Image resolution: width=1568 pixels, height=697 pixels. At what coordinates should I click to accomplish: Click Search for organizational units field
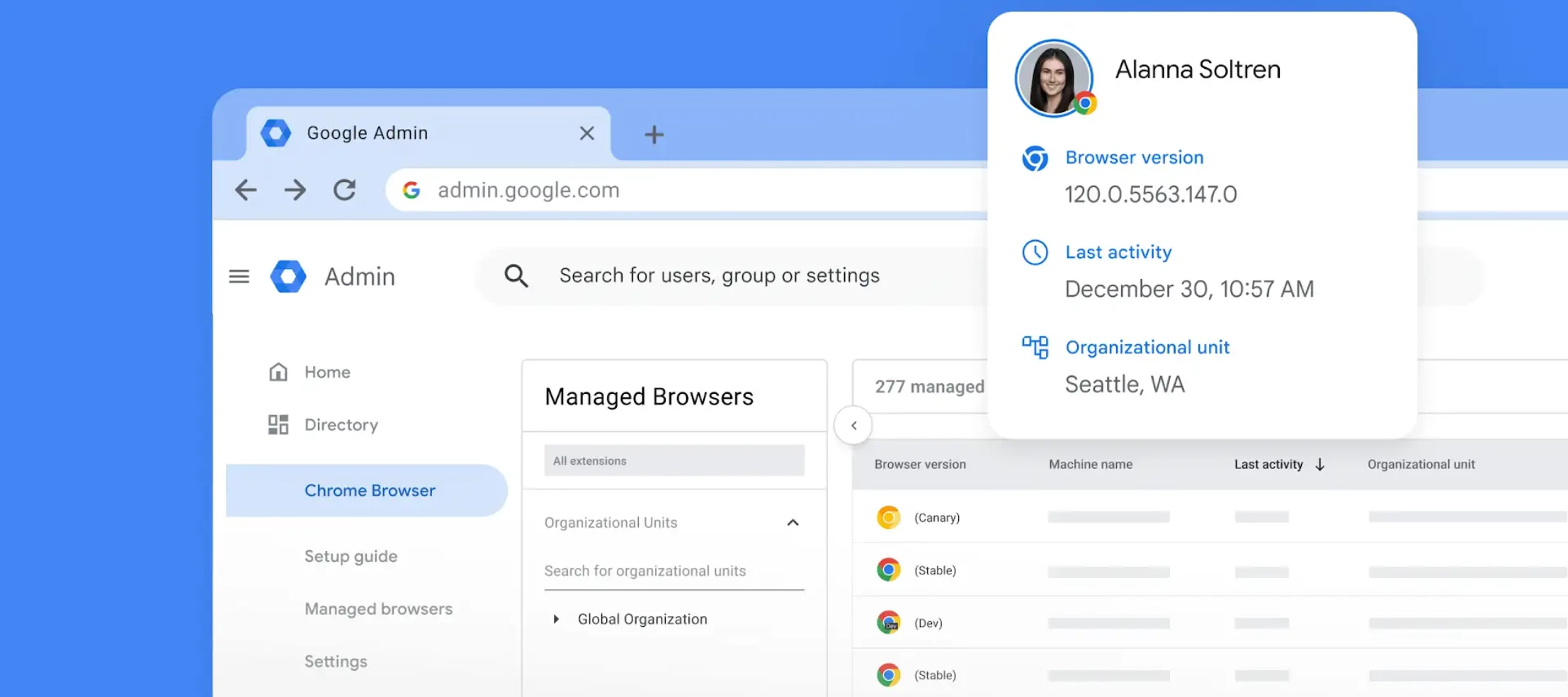coord(674,571)
